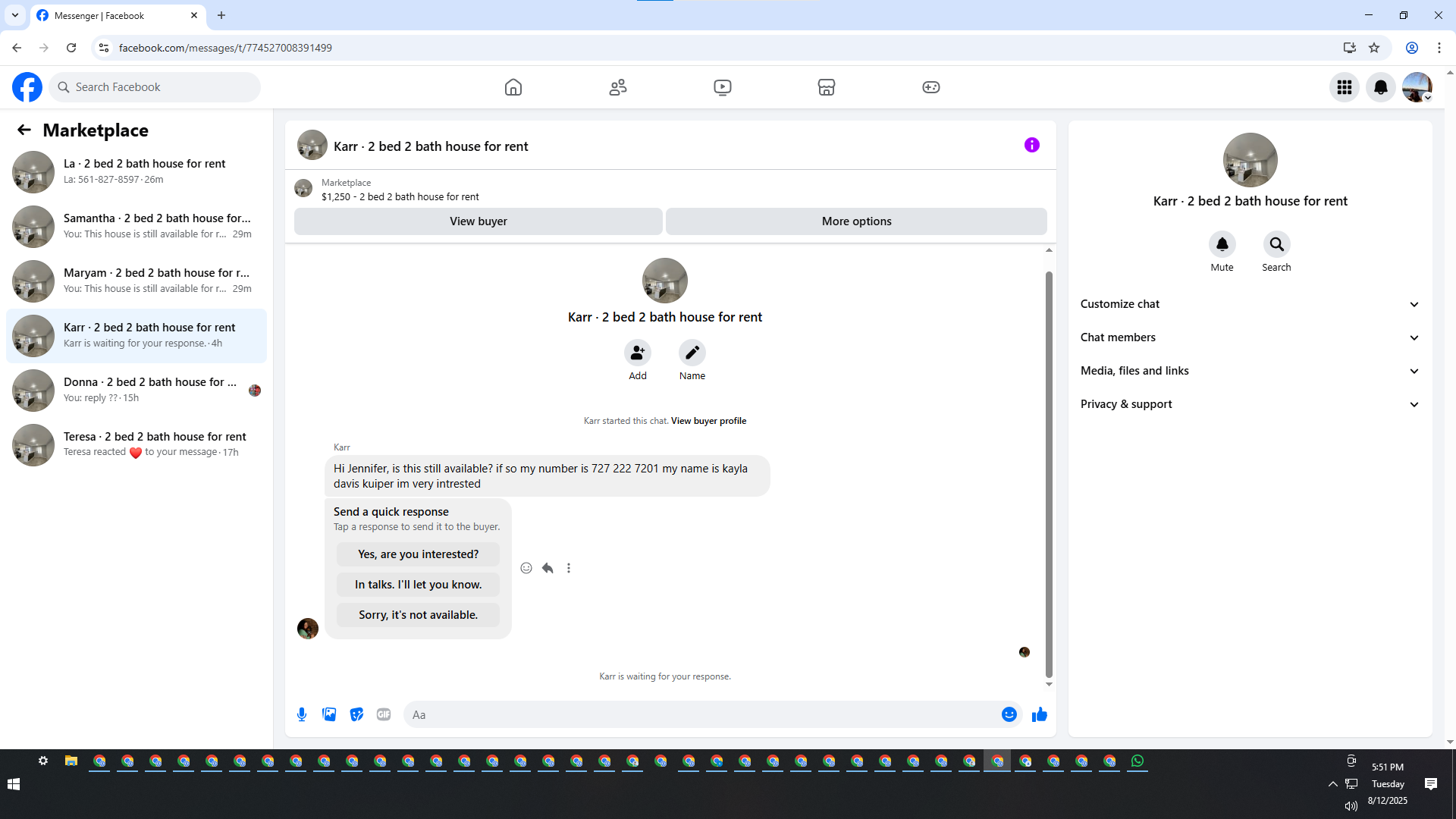1456x819 pixels.
Task: Open the GIF picker icon
Action: [384, 714]
